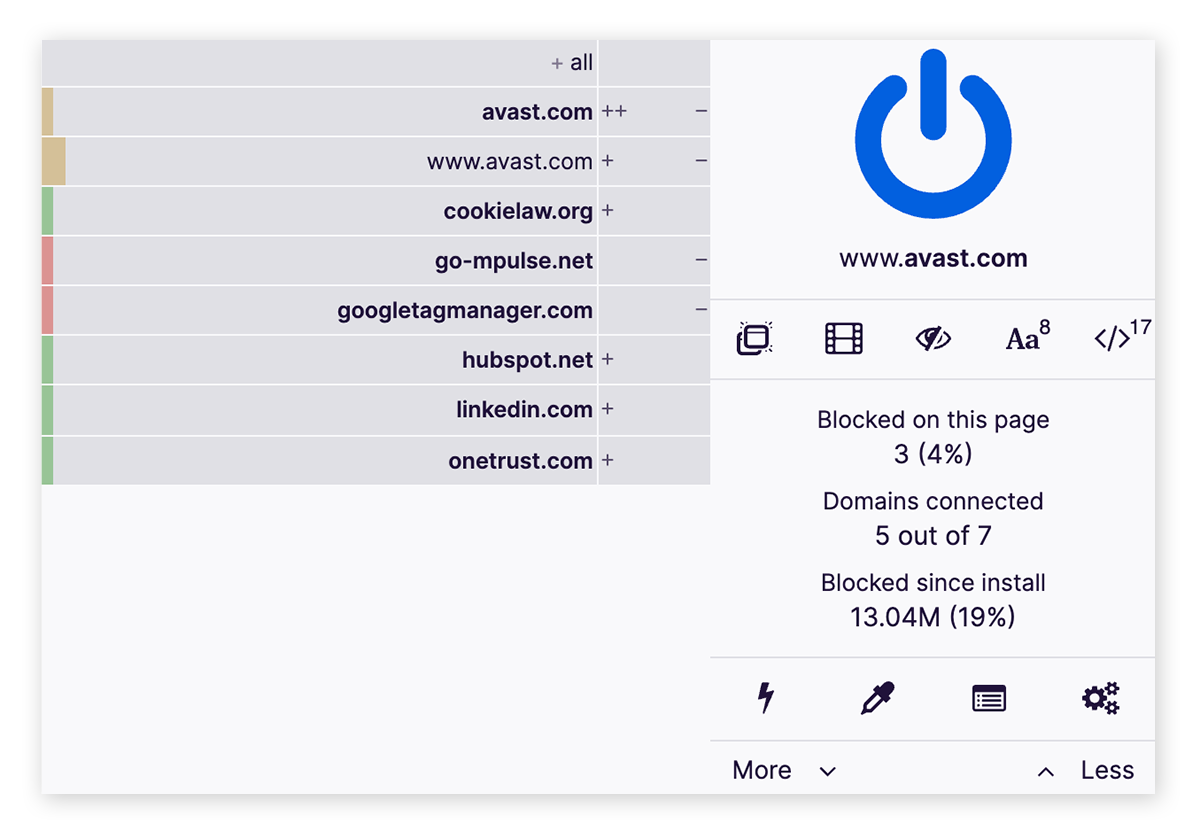Image resolution: width=1200 pixels, height=839 pixels.
Task: Disable cosmetic filtering with the eye icon
Action: 932,338
